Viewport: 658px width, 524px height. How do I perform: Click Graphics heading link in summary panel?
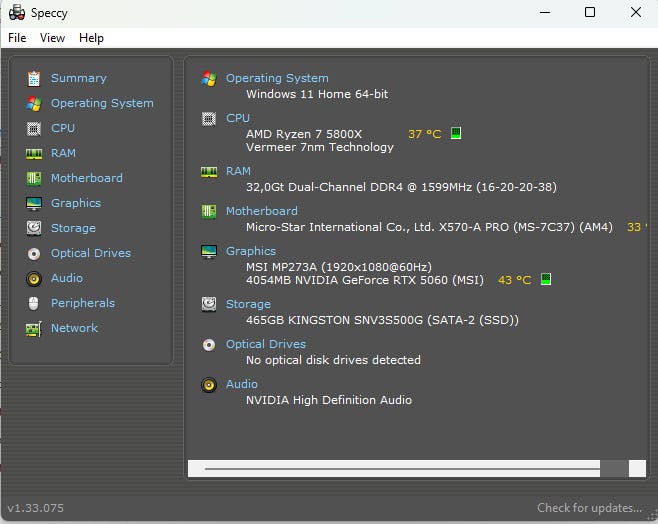coord(251,251)
